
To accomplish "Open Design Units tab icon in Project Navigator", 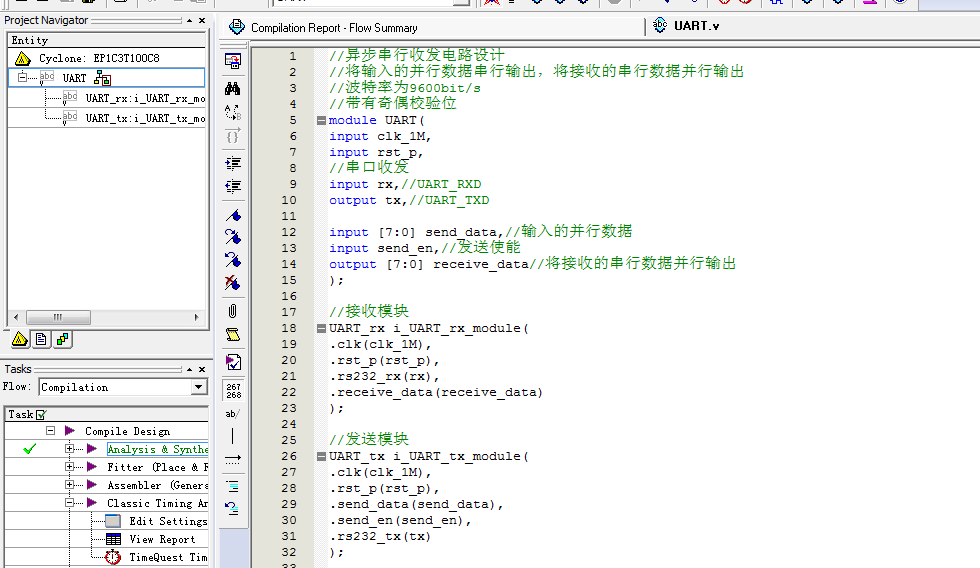I will click(62, 339).
